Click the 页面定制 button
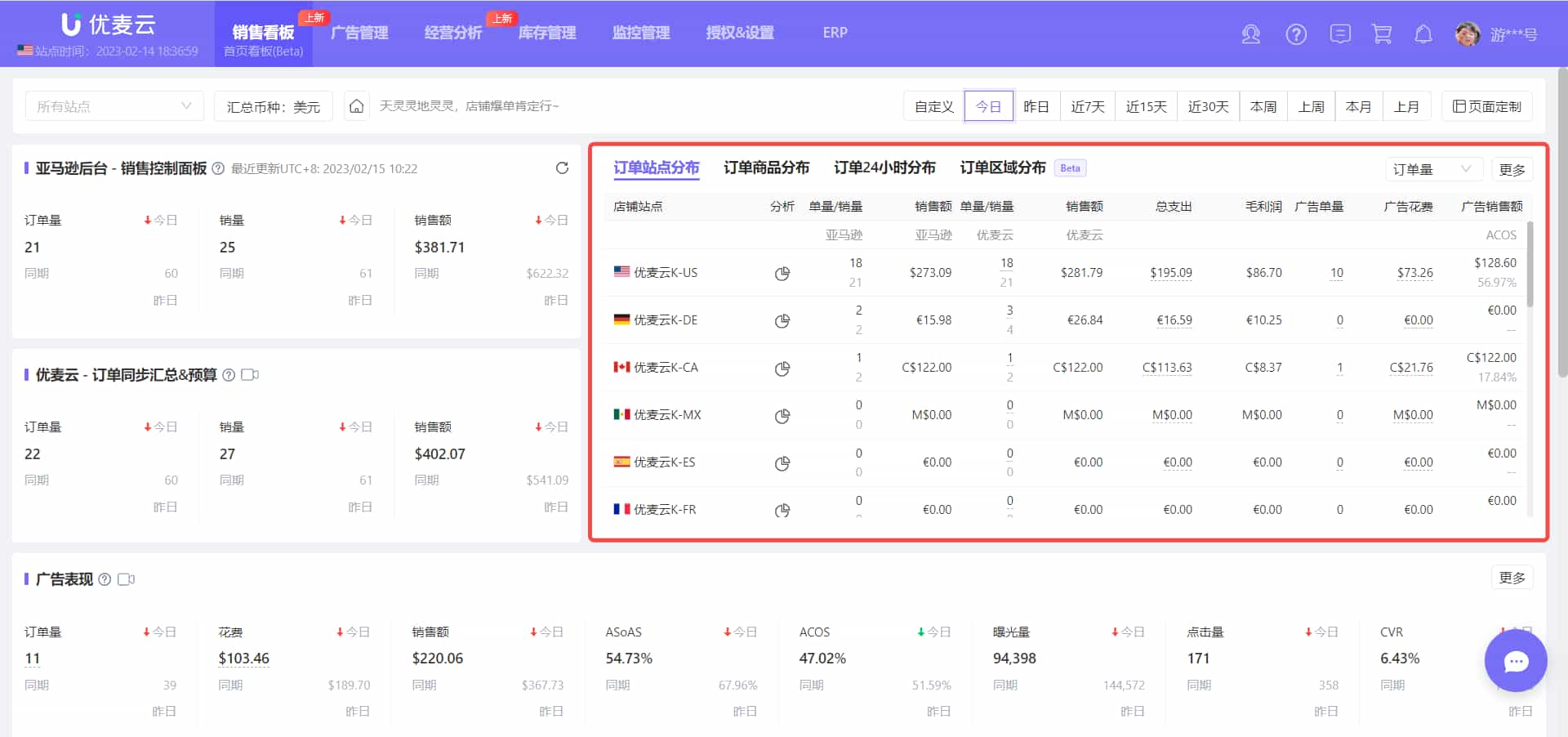 pos(1487,106)
